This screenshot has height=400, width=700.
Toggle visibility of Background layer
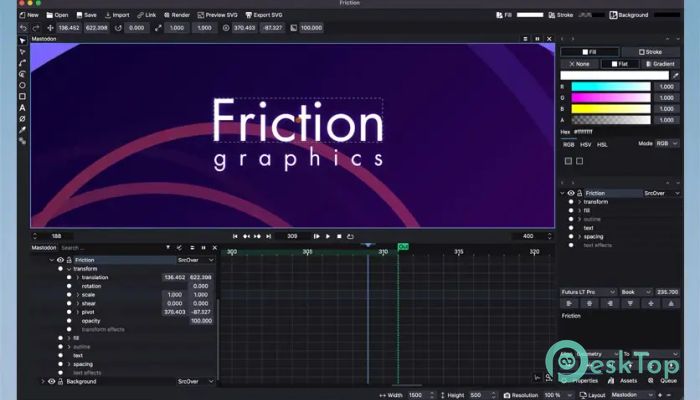pos(51,382)
